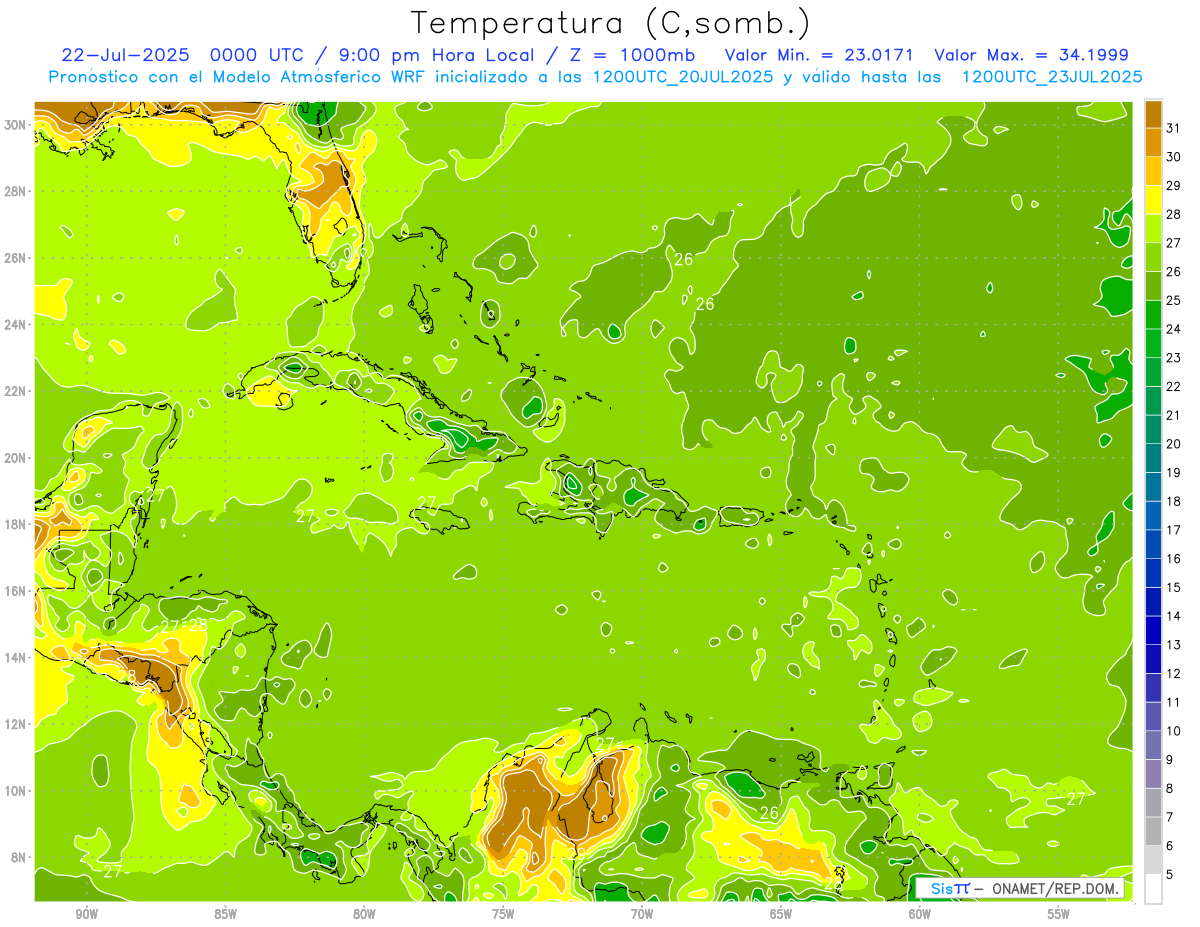Pick the yellow legend band between 28 and 29
The height and width of the screenshot is (927, 1200).
point(1153,200)
